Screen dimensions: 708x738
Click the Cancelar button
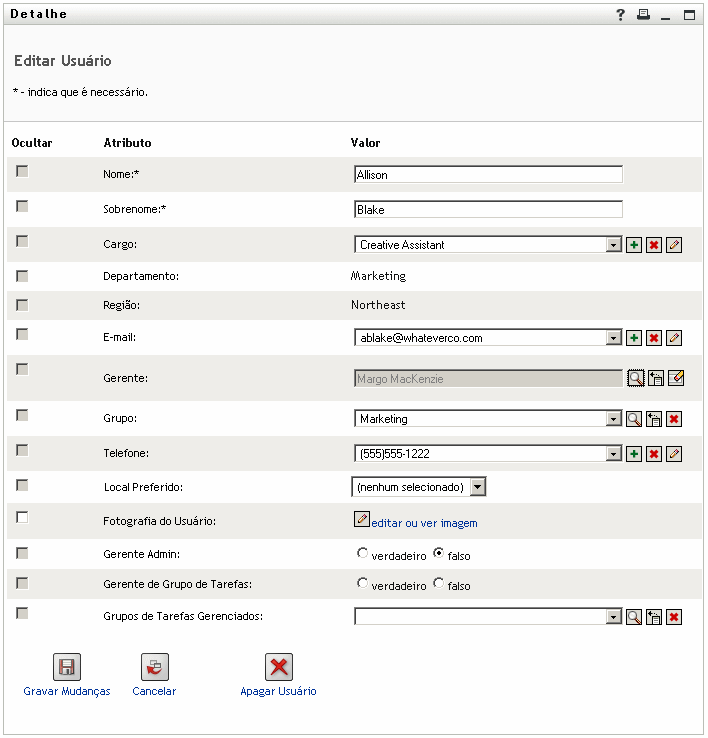click(x=154, y=668)
